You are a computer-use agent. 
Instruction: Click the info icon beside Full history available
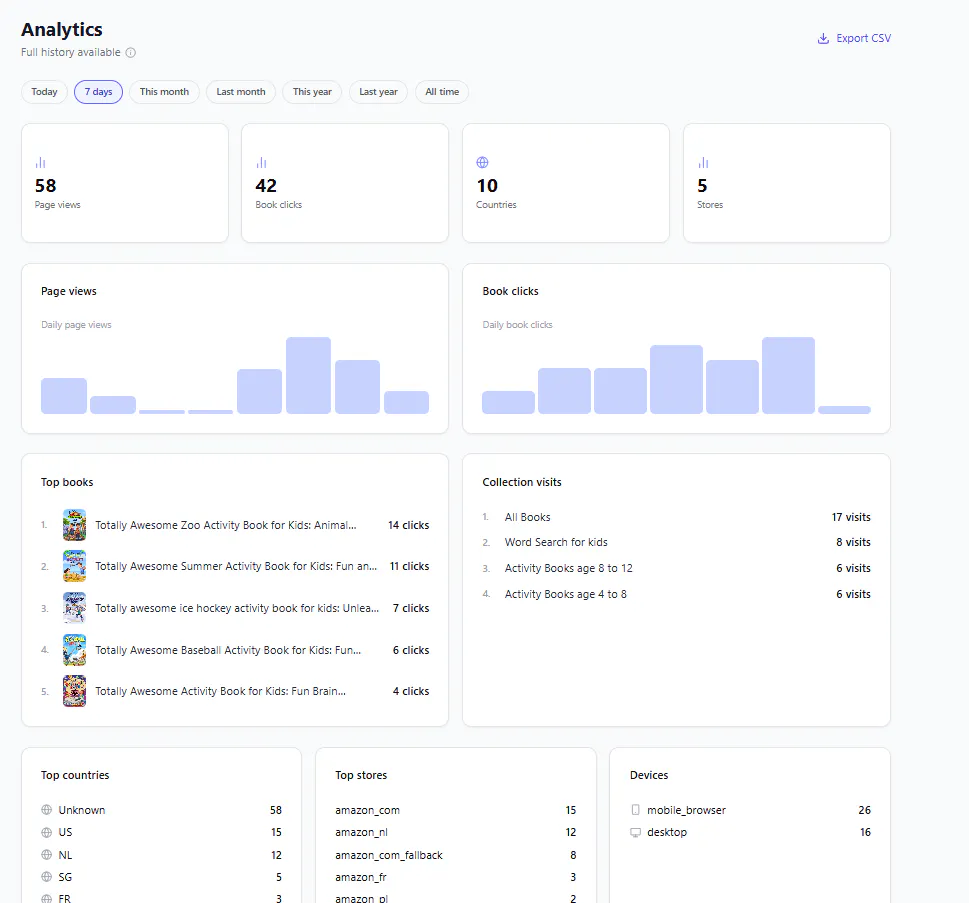130,53
